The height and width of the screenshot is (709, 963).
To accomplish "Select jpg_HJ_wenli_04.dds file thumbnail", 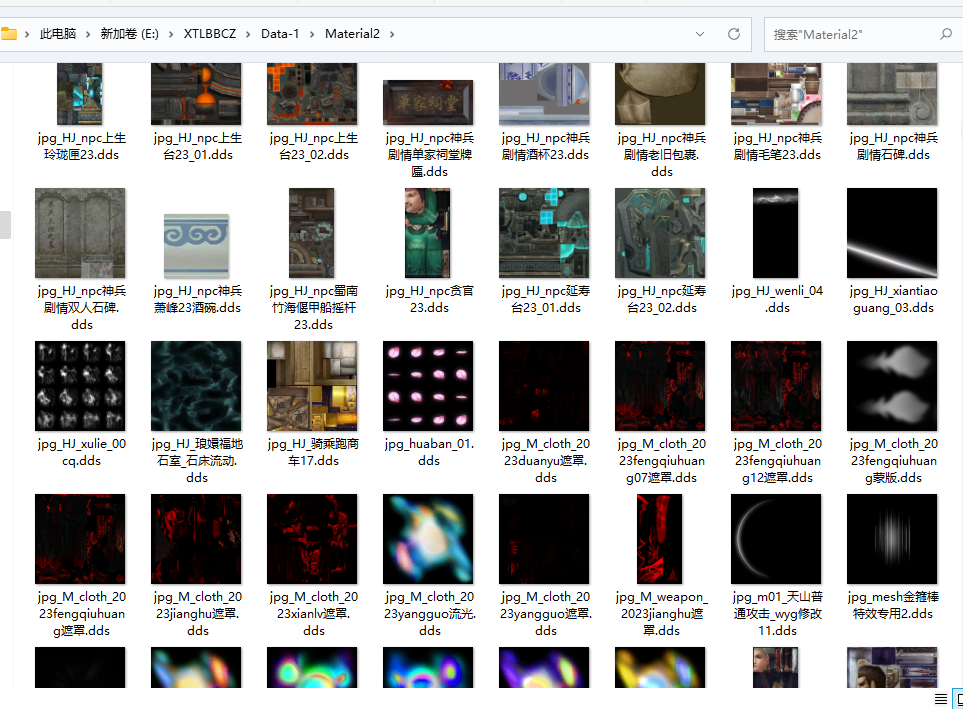I will 776,233.
